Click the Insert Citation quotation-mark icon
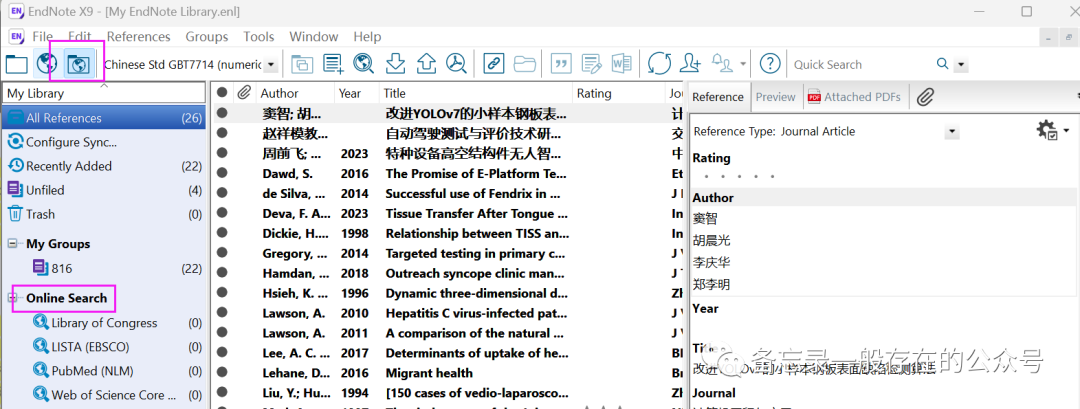This screenshot has width=1080, height=409. 561,64
